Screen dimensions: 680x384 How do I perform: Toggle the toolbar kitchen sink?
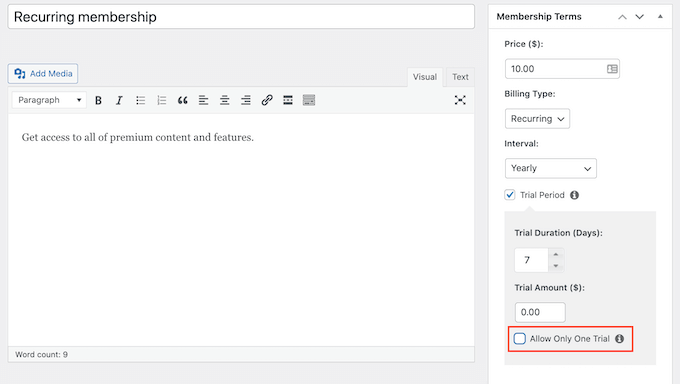(x=309, y=100)
